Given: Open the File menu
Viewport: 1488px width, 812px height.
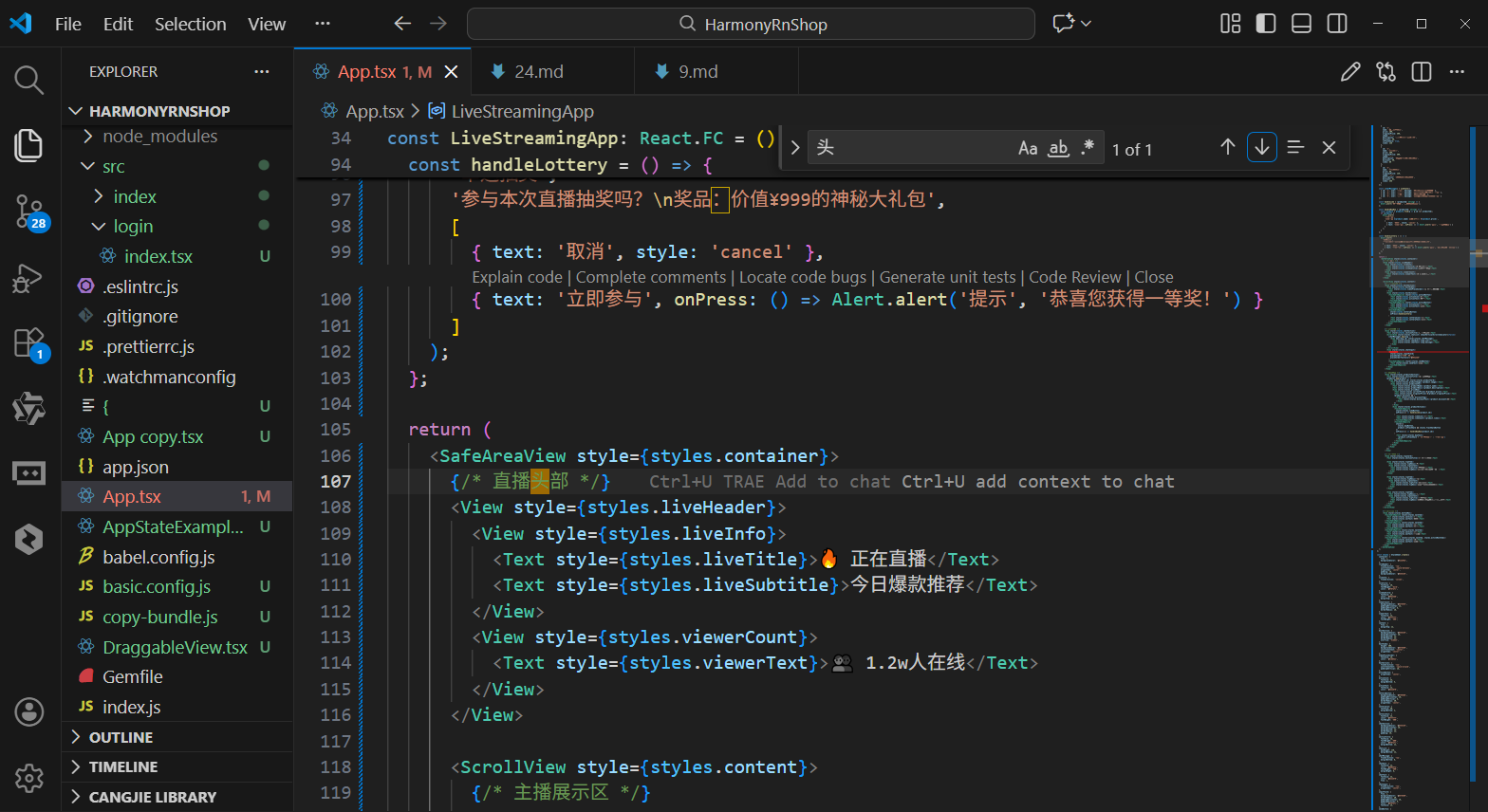Looking at the screenshot, I should point(68,24).
